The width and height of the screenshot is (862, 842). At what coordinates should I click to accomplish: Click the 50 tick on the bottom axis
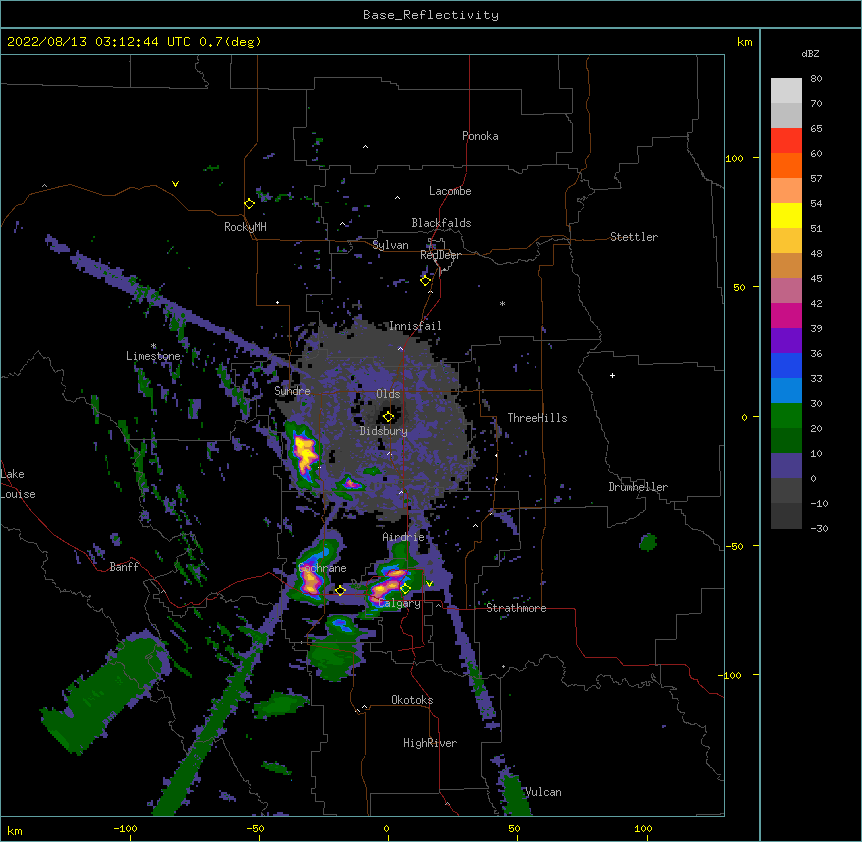pos(514,828)
